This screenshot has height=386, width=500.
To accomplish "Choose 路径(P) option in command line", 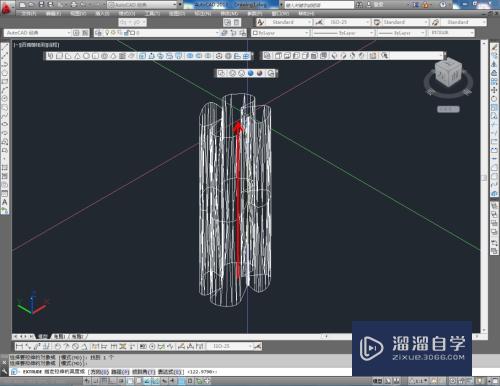I will click(120, 372).
